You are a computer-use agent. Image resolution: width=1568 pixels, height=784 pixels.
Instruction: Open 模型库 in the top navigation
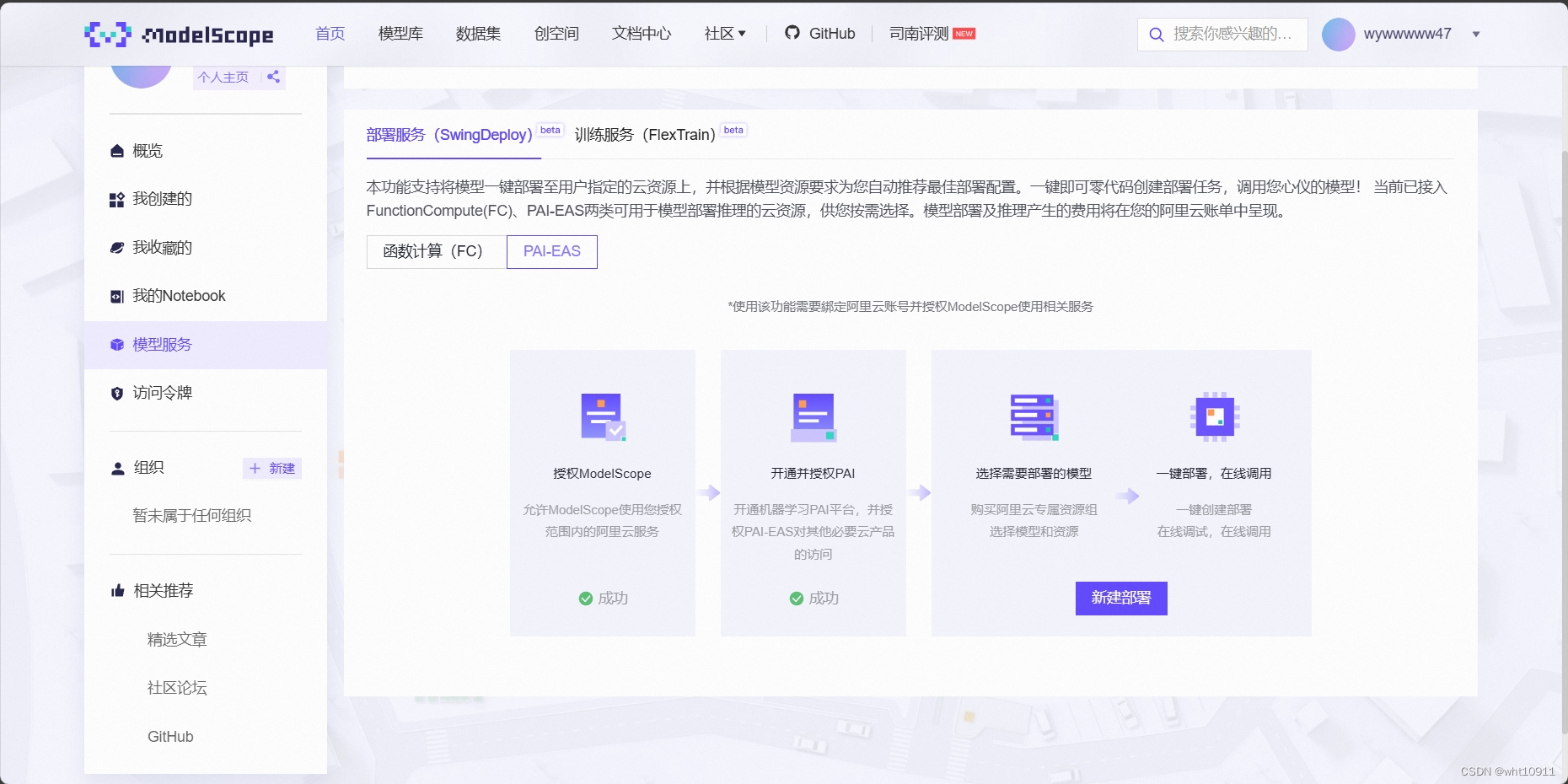tap(400, 34)
